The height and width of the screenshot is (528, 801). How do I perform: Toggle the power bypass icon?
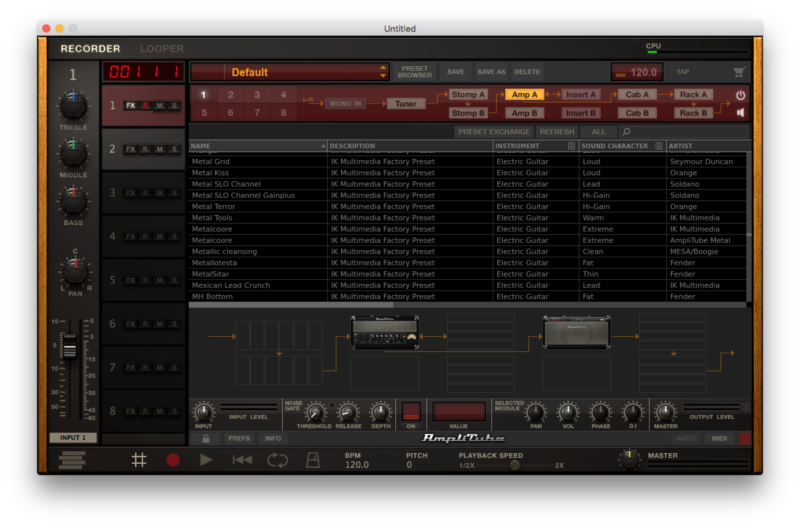click(740, 95)
